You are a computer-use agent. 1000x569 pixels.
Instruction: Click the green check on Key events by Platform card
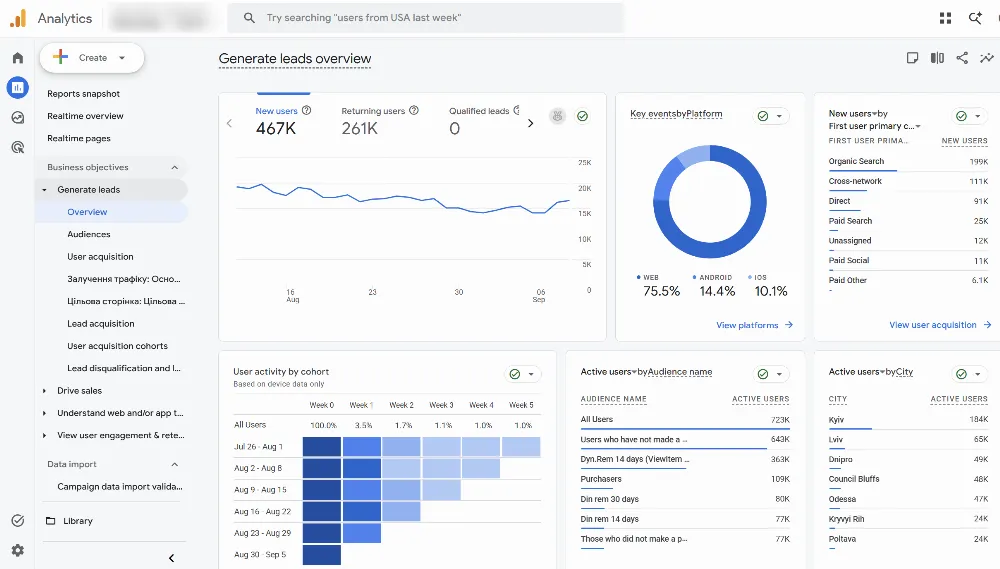tap(763, 116)
